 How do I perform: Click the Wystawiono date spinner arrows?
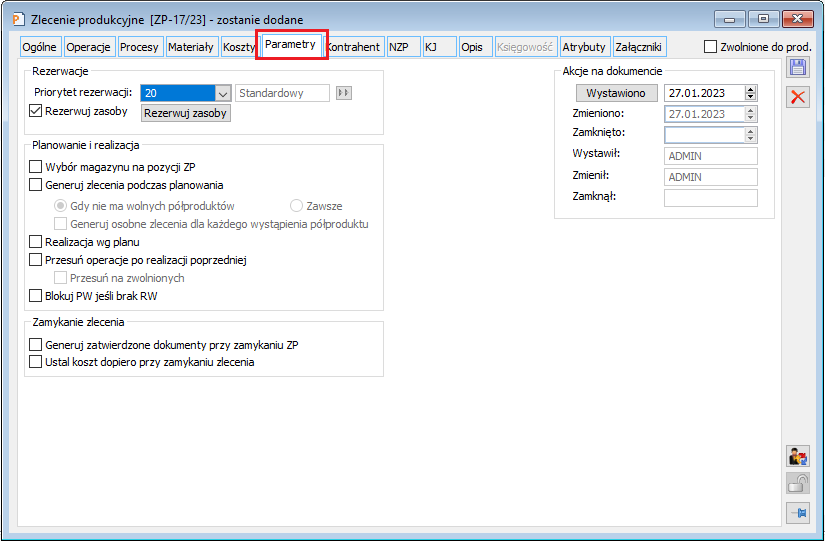(751, 93)
